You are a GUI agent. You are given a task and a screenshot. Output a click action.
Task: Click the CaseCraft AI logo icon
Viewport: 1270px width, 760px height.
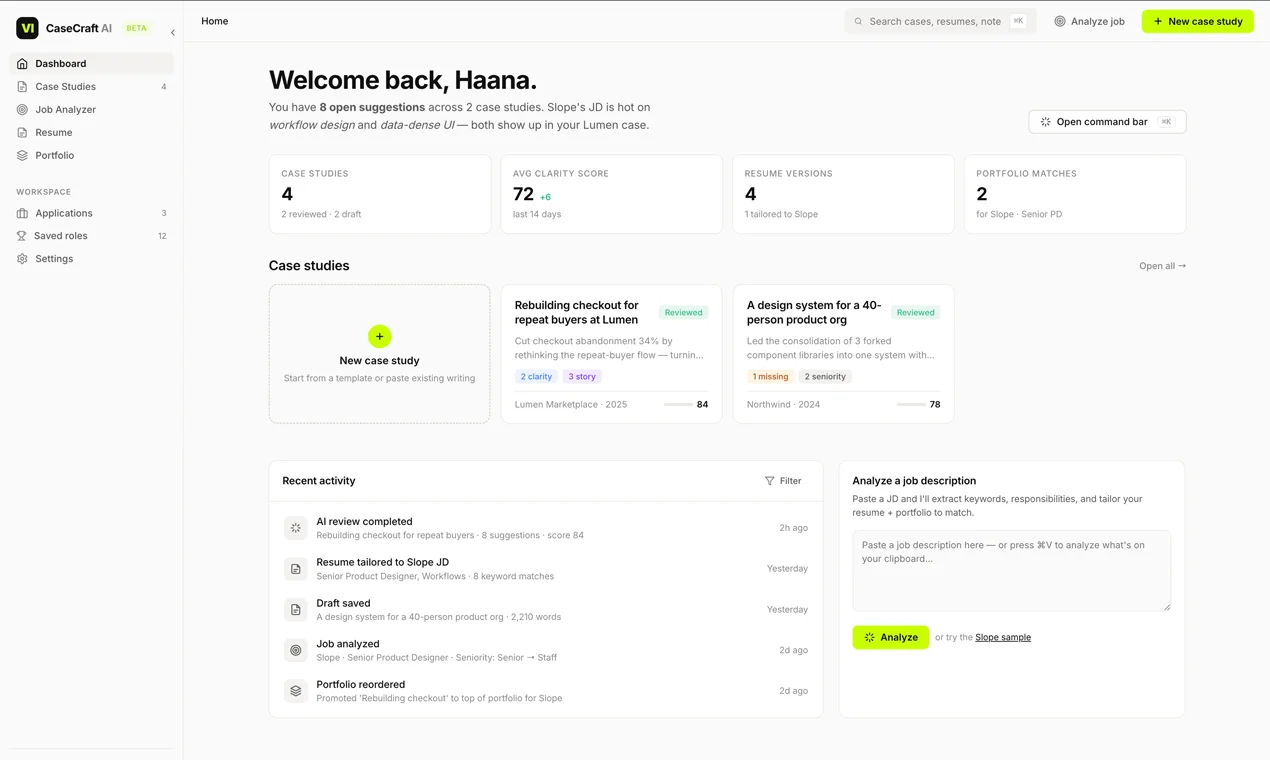(x=27, y=28)
